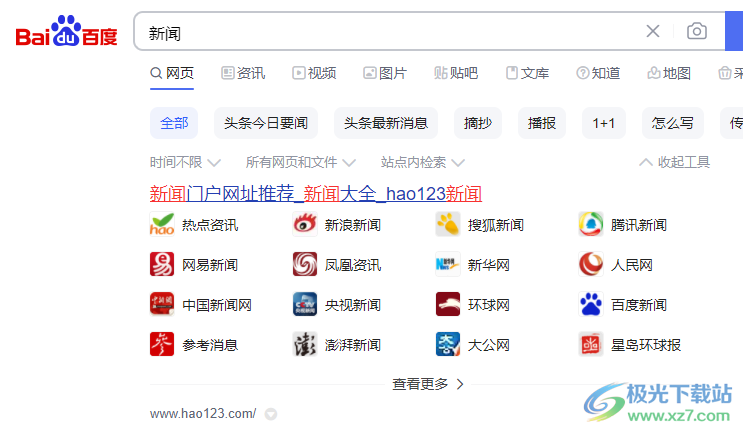743x432 pixels.
Task: Select the 1+1 chip
Action: [x=604, y=123]
